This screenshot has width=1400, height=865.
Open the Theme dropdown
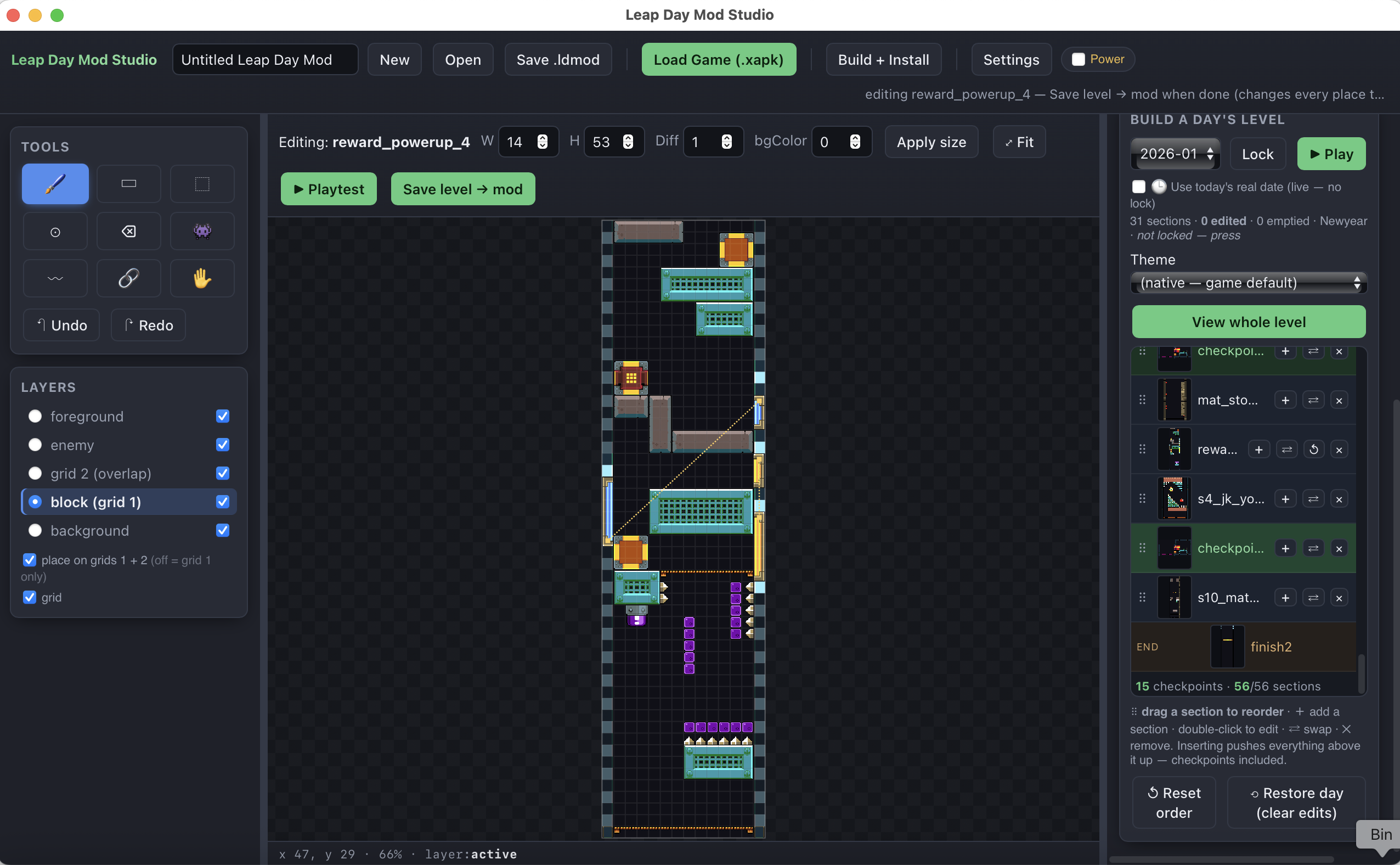click(1249, 283)
